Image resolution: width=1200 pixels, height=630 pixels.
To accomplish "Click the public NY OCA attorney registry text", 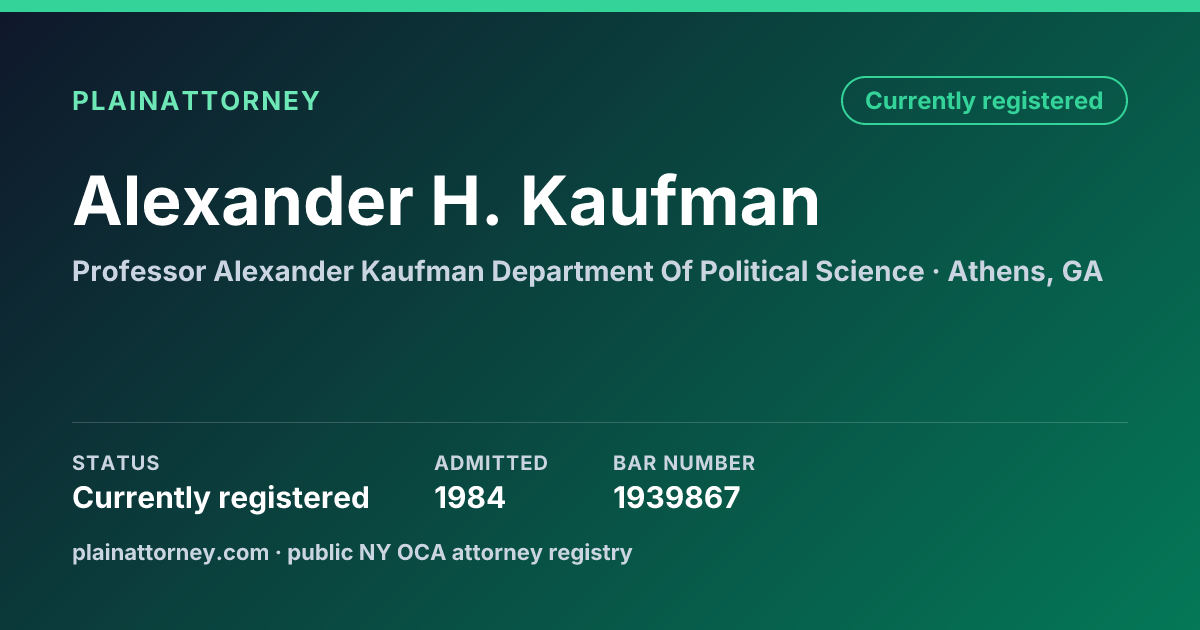I will [x=460, y=552].
